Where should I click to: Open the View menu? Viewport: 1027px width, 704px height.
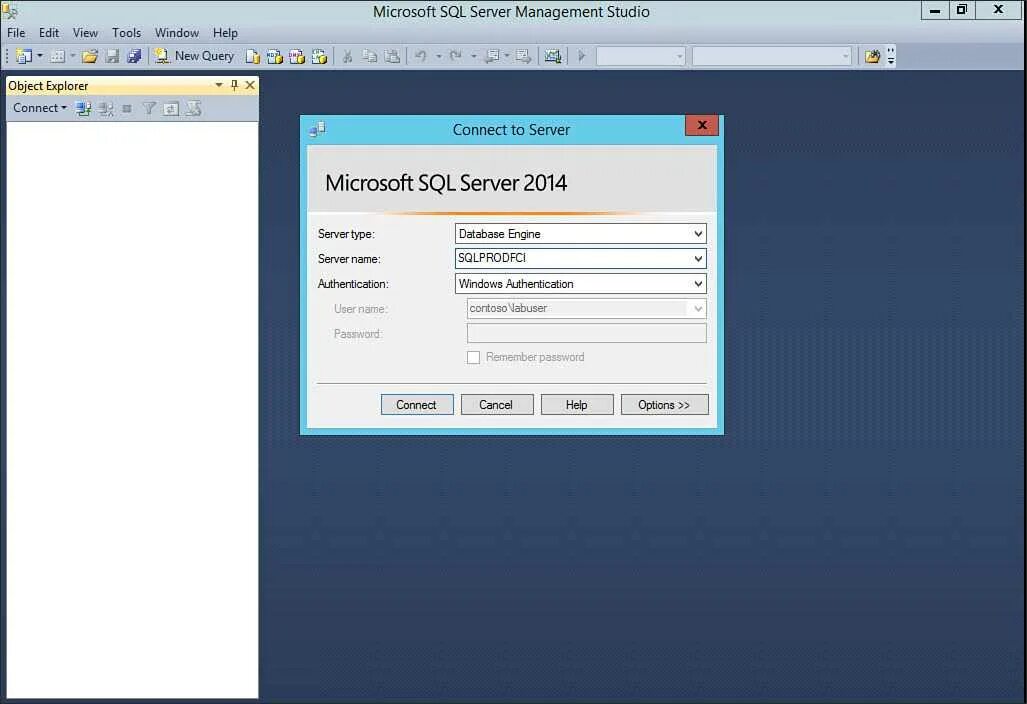coord(85,33)
